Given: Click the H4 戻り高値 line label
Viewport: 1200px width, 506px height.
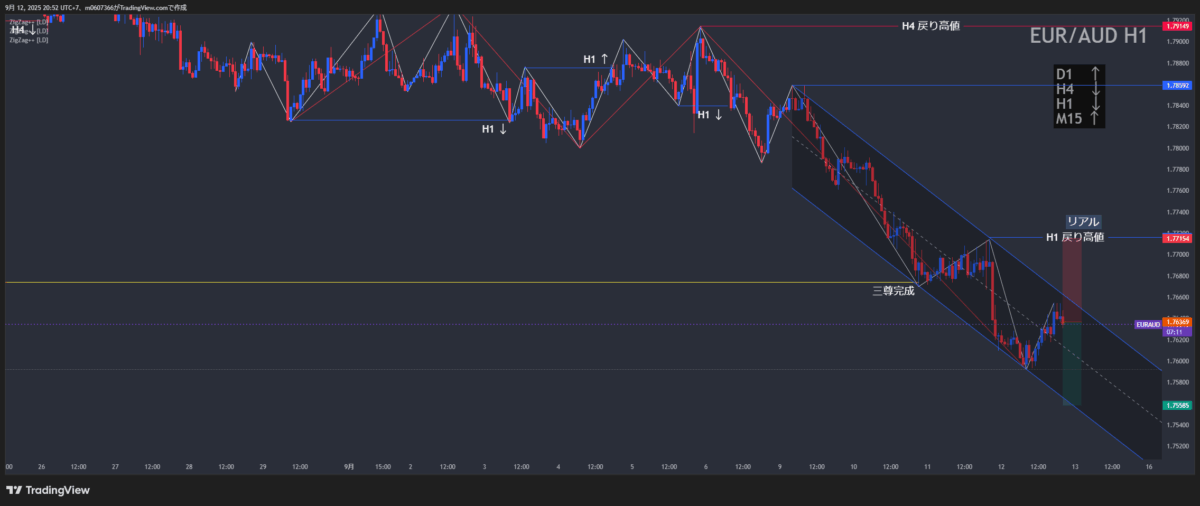Looking at the screenshot, I should pyautogui.click(x=930, y=26).
